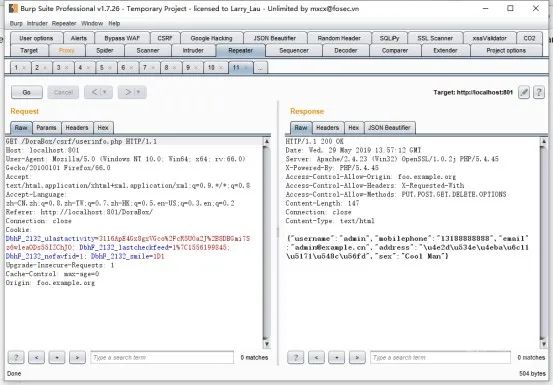The height and width of the screenshot is (386, 553).
Task: Switch to the Alerts tab
Action: pos(78,38)
